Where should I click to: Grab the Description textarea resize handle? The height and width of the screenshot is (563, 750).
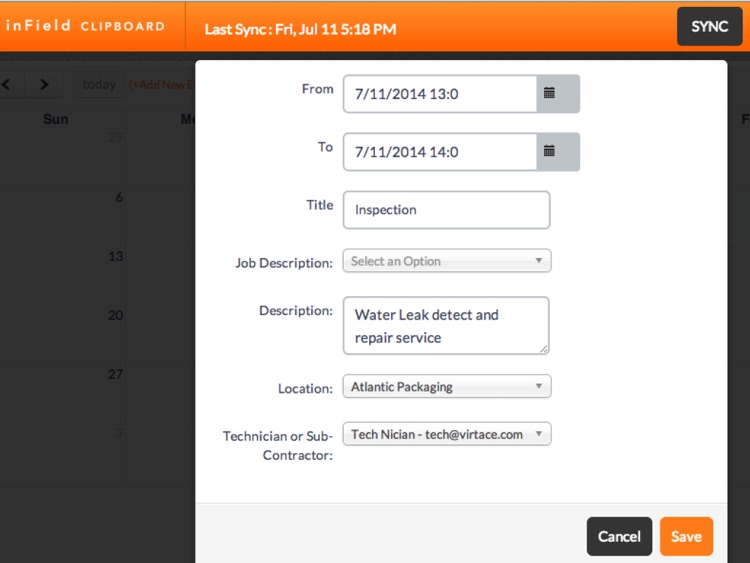point(544,349)
